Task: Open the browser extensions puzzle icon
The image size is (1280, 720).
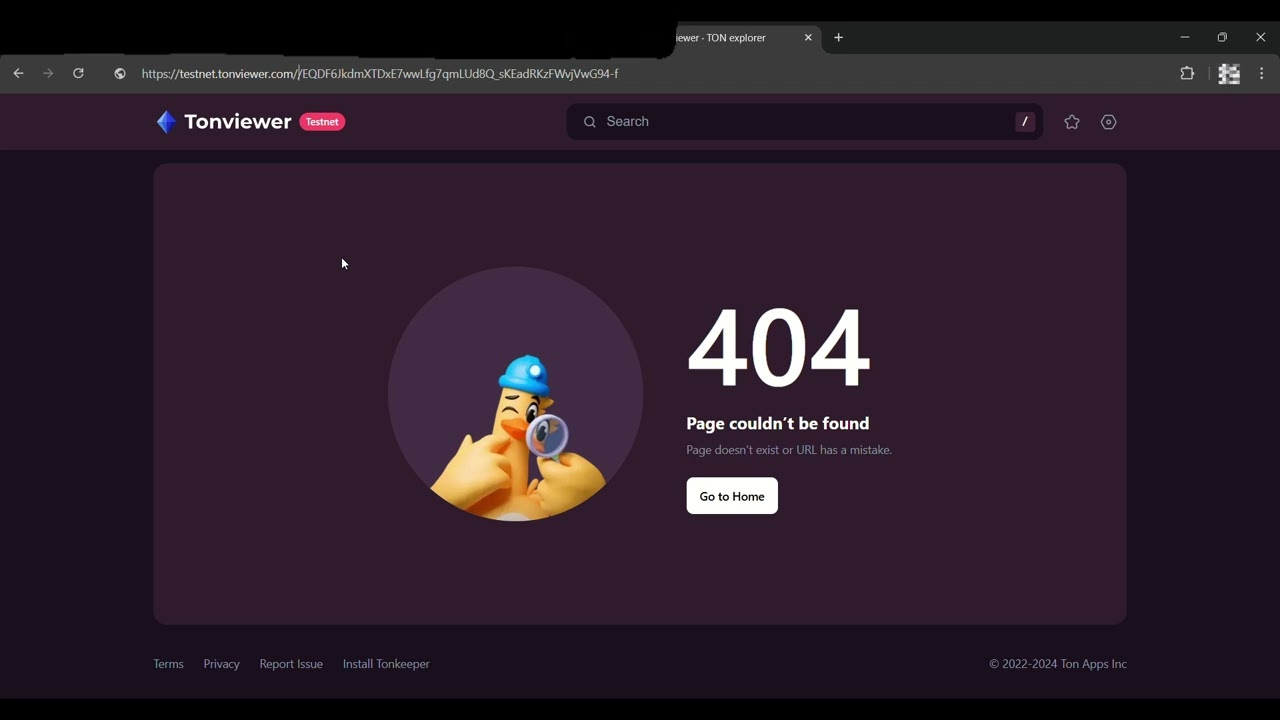Action: [1187, 74]
